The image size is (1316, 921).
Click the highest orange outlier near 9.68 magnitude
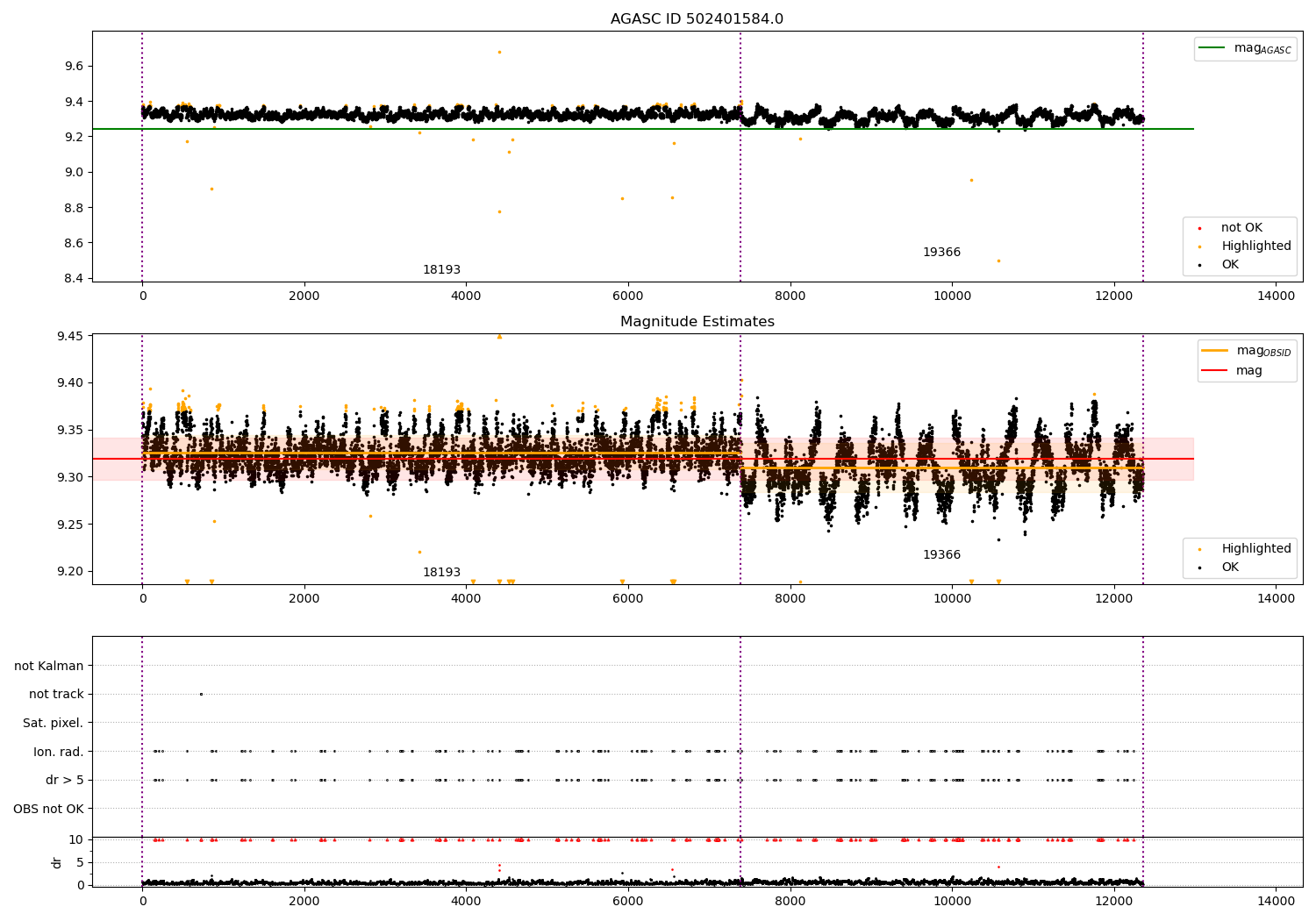[x=500, y=52]
